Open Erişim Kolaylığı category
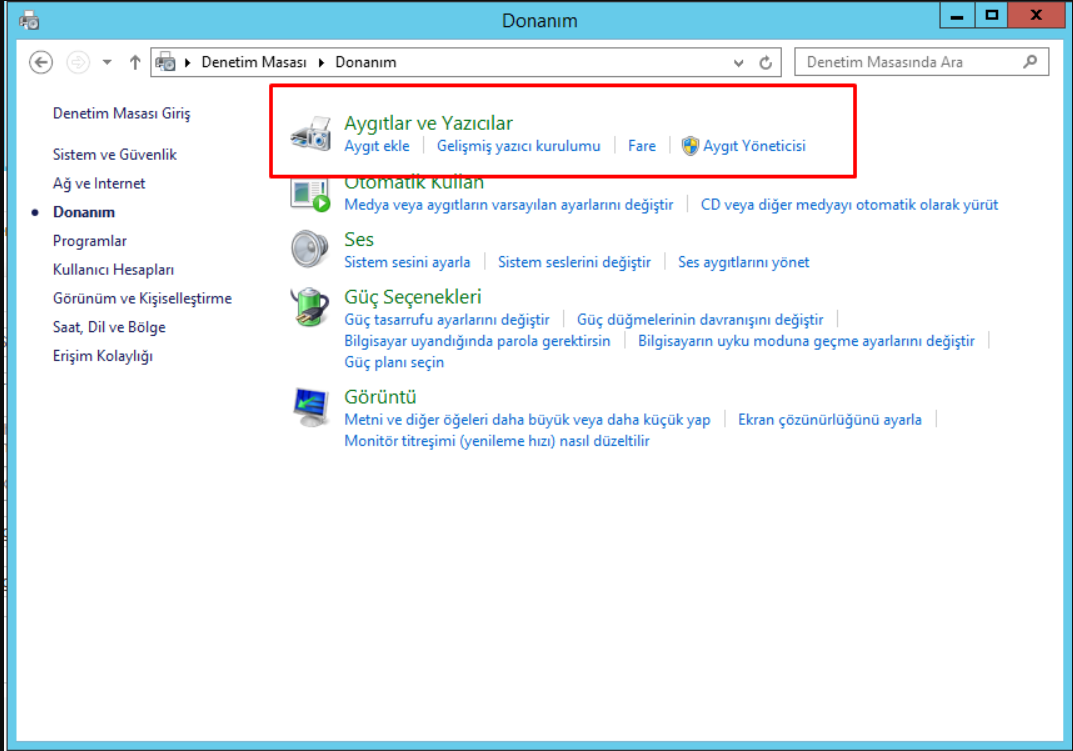This screenshot has width=1073, height=751. pyautogui.click(x=103, y=356)
